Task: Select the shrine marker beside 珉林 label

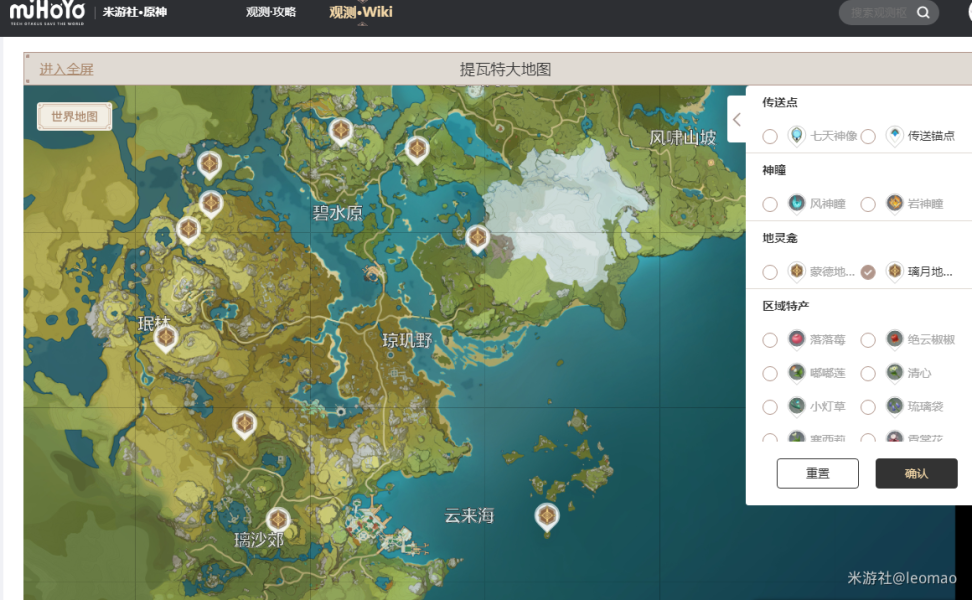Action: (166, 339)
